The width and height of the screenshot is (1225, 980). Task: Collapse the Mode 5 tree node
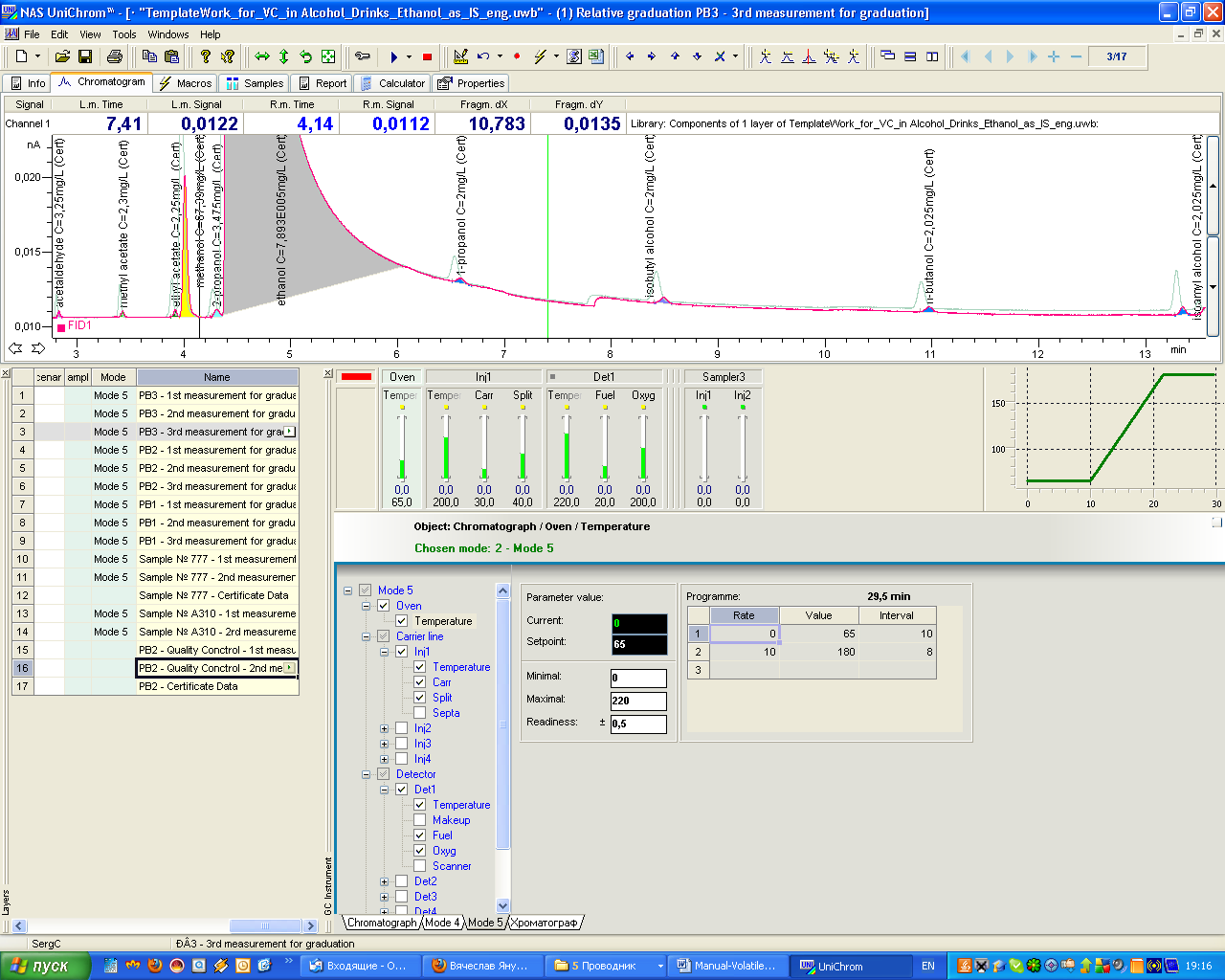pos(347,590)
